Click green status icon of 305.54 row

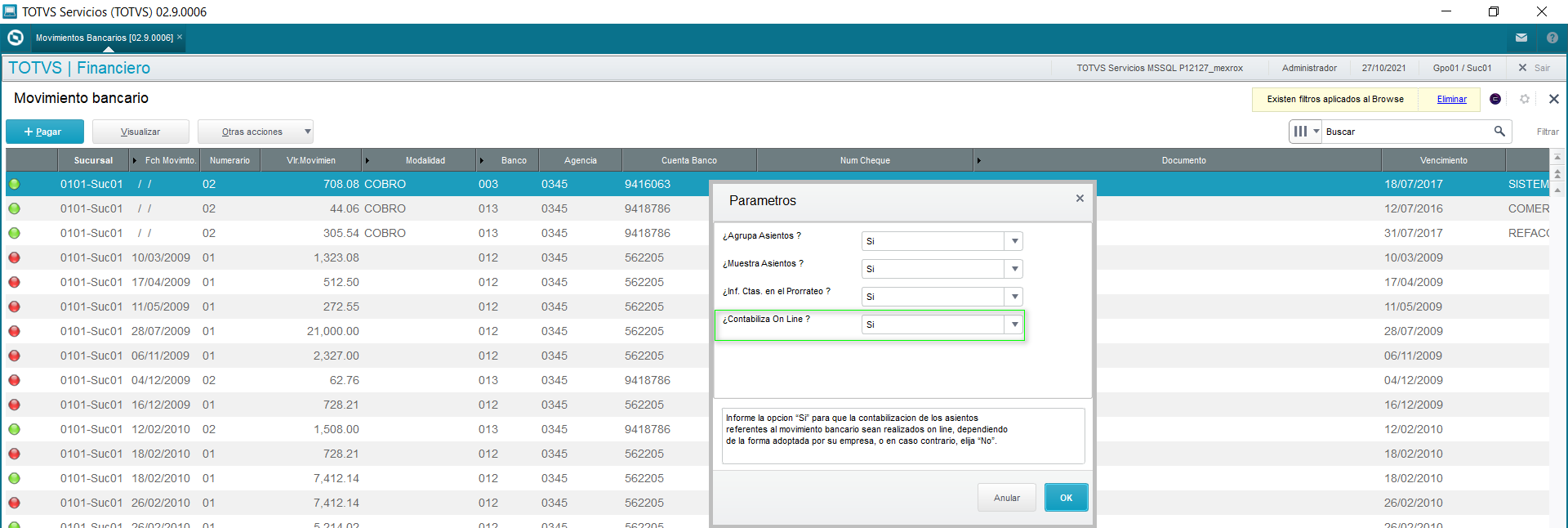point(14,233)
